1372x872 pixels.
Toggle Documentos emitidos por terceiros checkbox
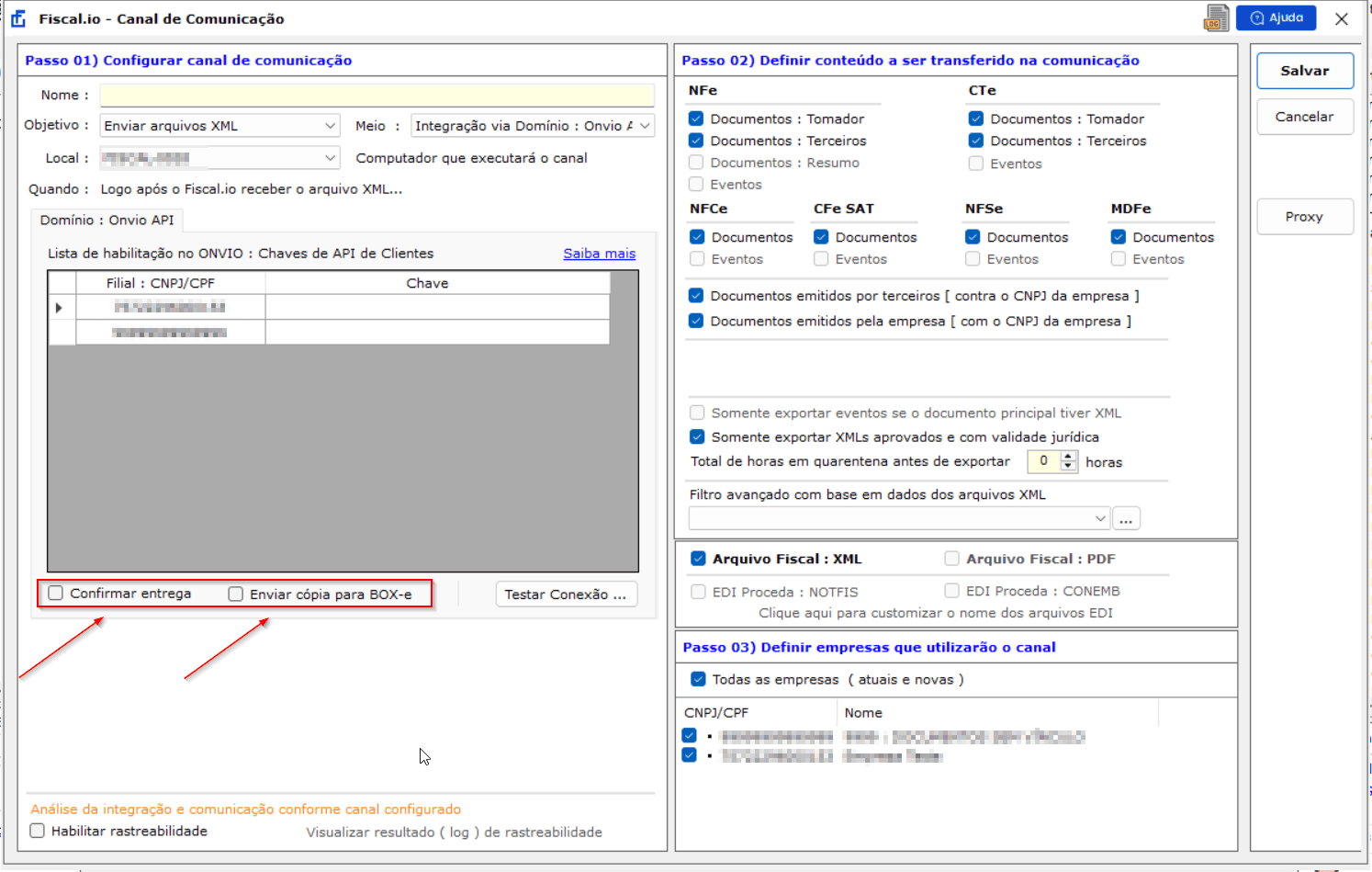point(696,296)
